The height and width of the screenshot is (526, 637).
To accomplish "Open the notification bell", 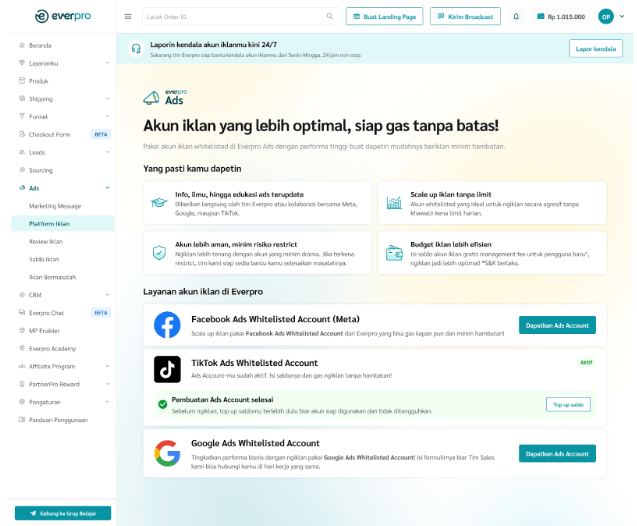I will (516, 17).
